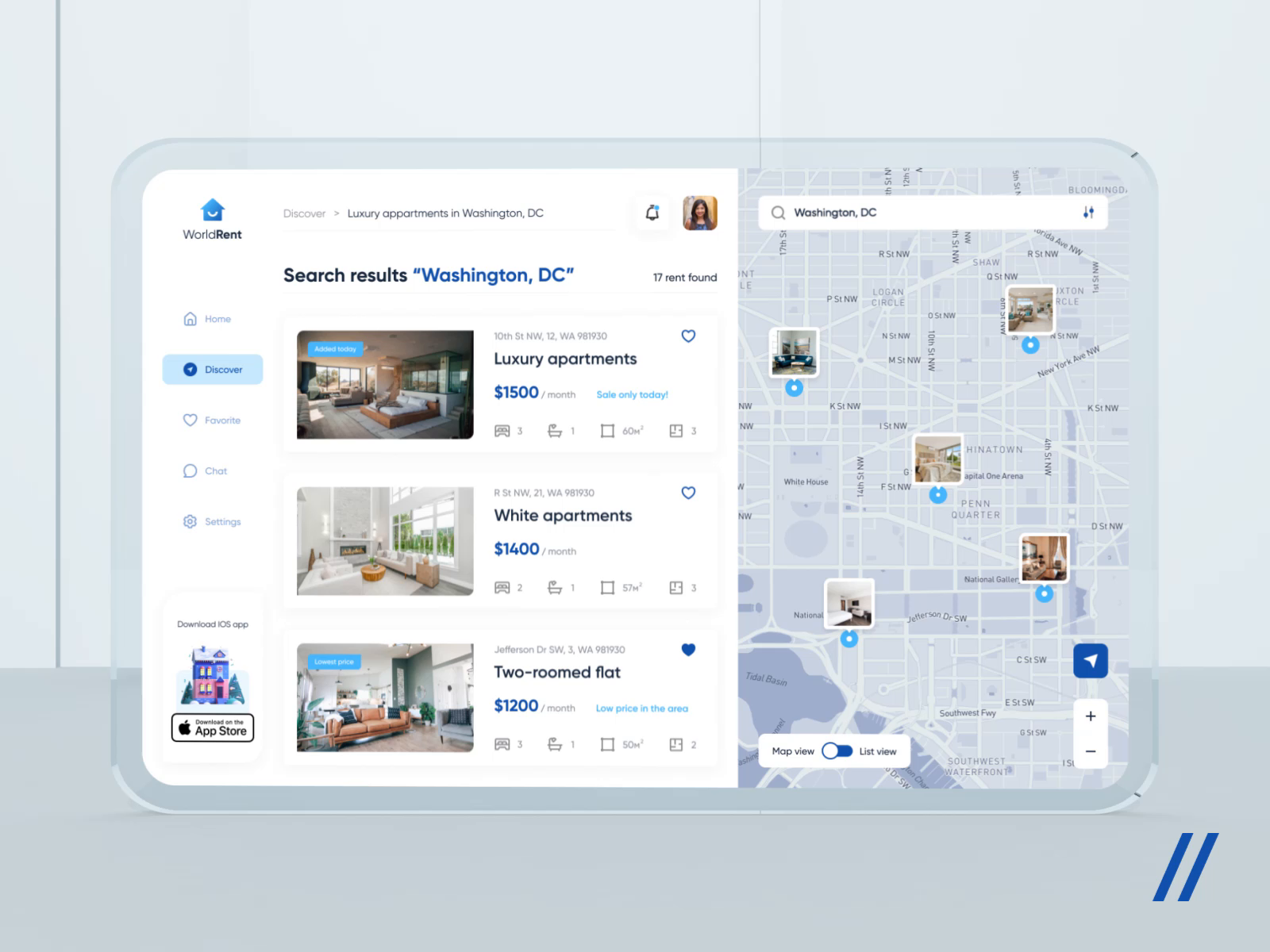Open the Two-roomed flat title
The image size is (1270, 952).
tap(557, 673)
